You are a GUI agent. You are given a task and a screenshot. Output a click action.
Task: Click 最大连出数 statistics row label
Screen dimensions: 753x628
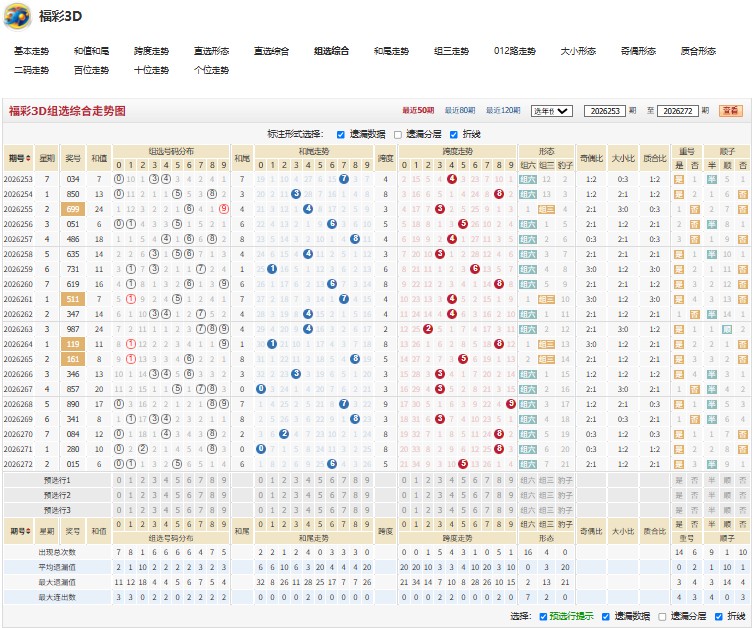(57, 597)
